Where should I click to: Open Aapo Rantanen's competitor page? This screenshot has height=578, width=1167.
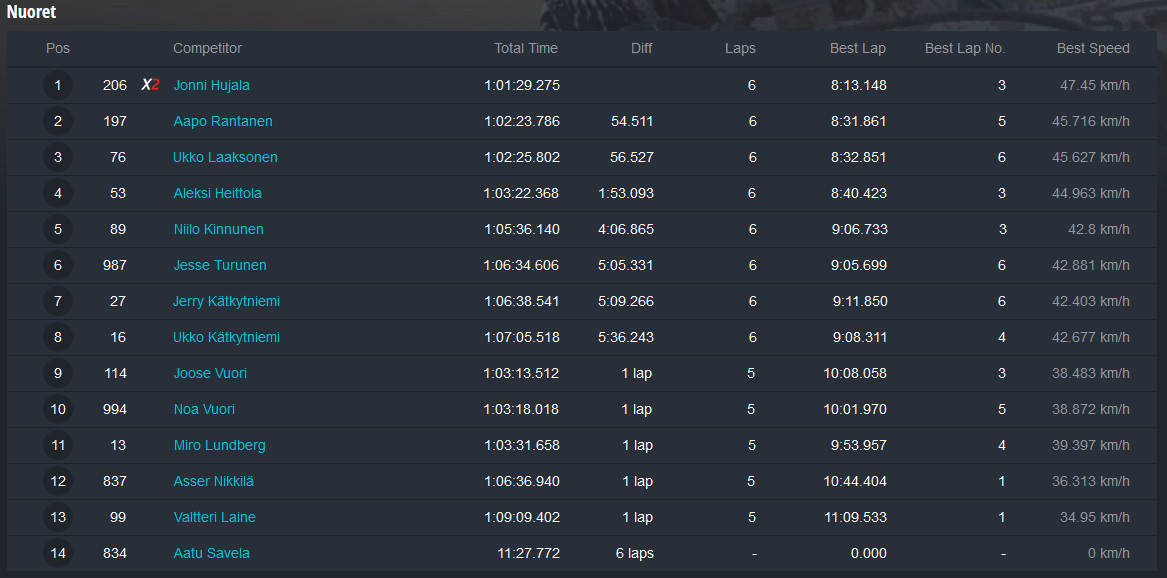223,121
